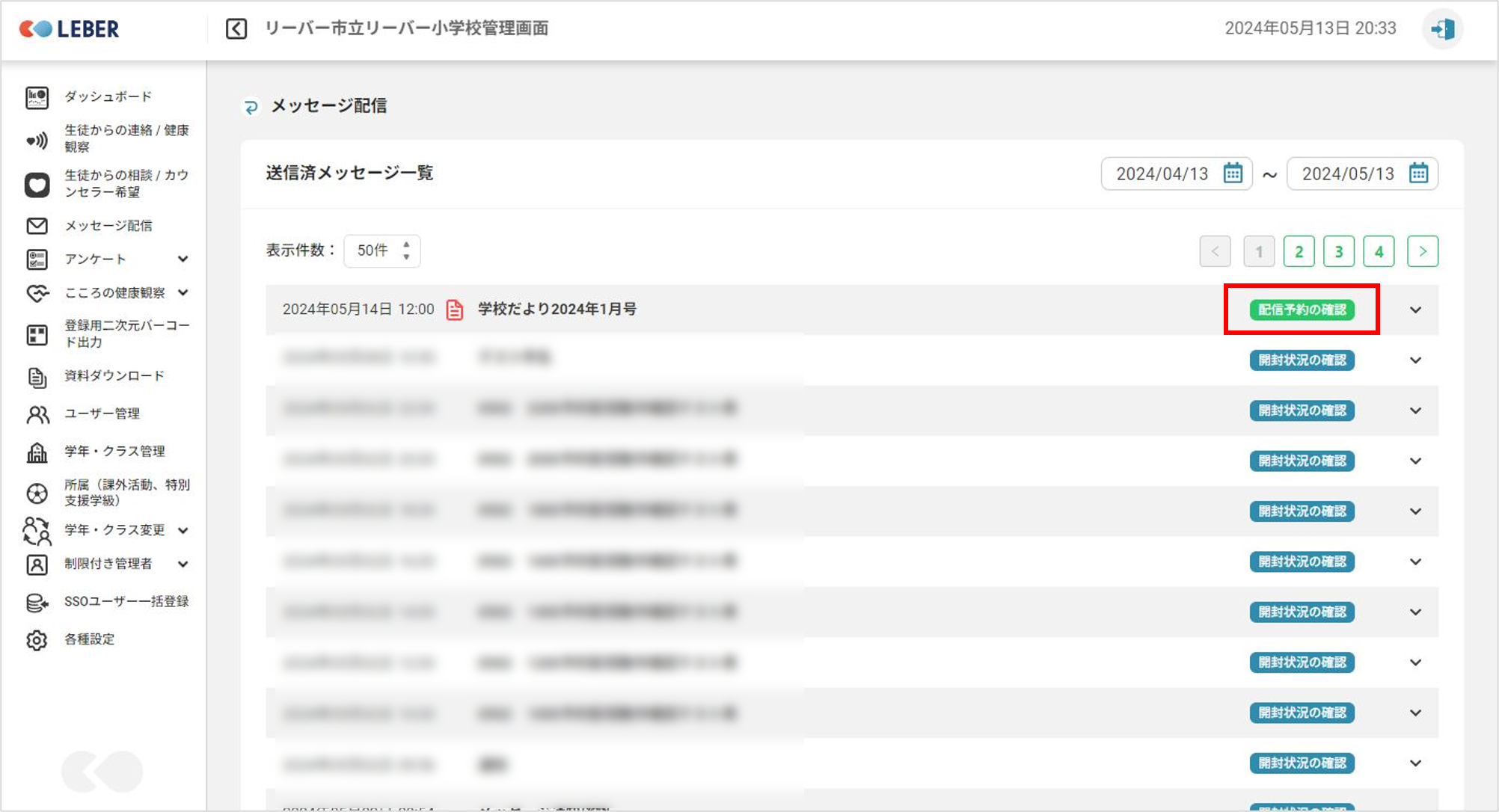Click the envelope icon for メッセージ配信

coord(37,226)
